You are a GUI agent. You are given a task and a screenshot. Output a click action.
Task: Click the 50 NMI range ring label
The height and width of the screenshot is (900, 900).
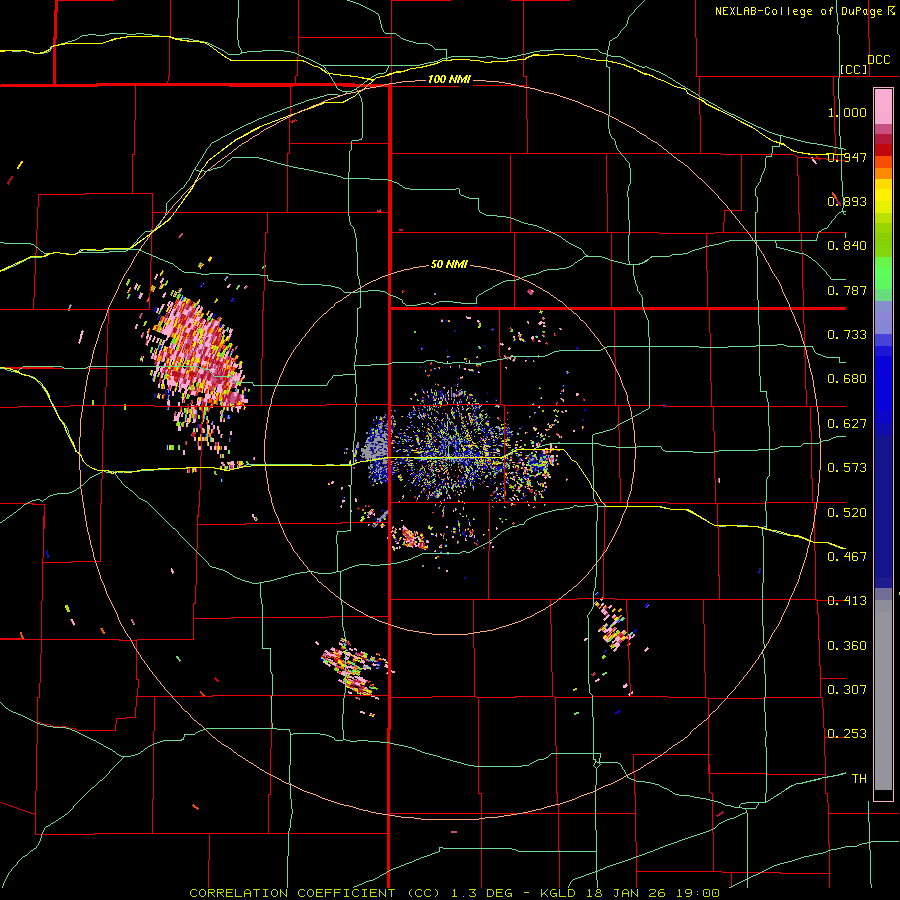449,265
